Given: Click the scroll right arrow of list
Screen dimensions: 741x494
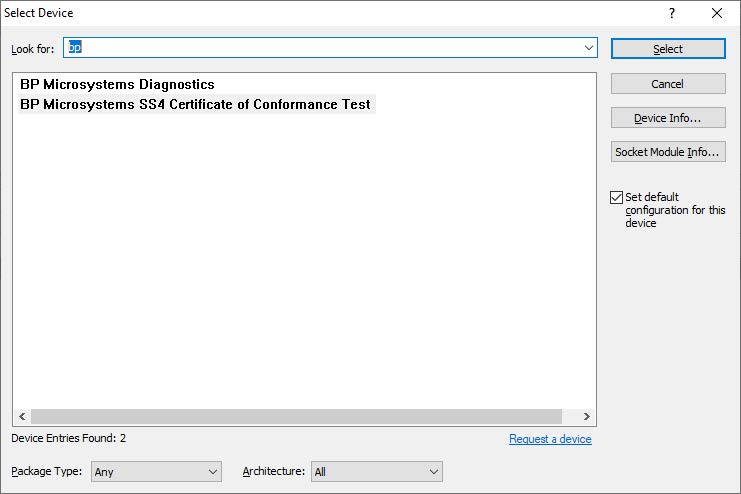Looking at the screenshot, I should pyautogui.click(x=586, y=416).
